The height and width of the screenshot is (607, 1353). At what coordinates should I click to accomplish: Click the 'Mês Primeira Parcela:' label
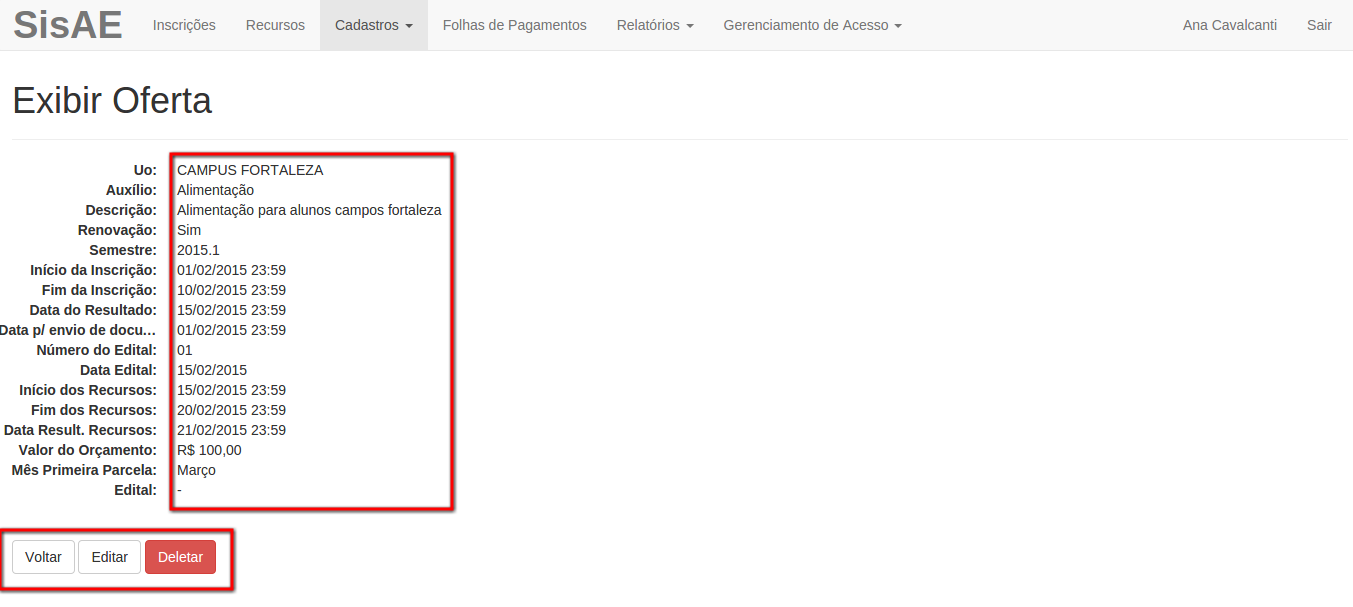coord(84,470)
